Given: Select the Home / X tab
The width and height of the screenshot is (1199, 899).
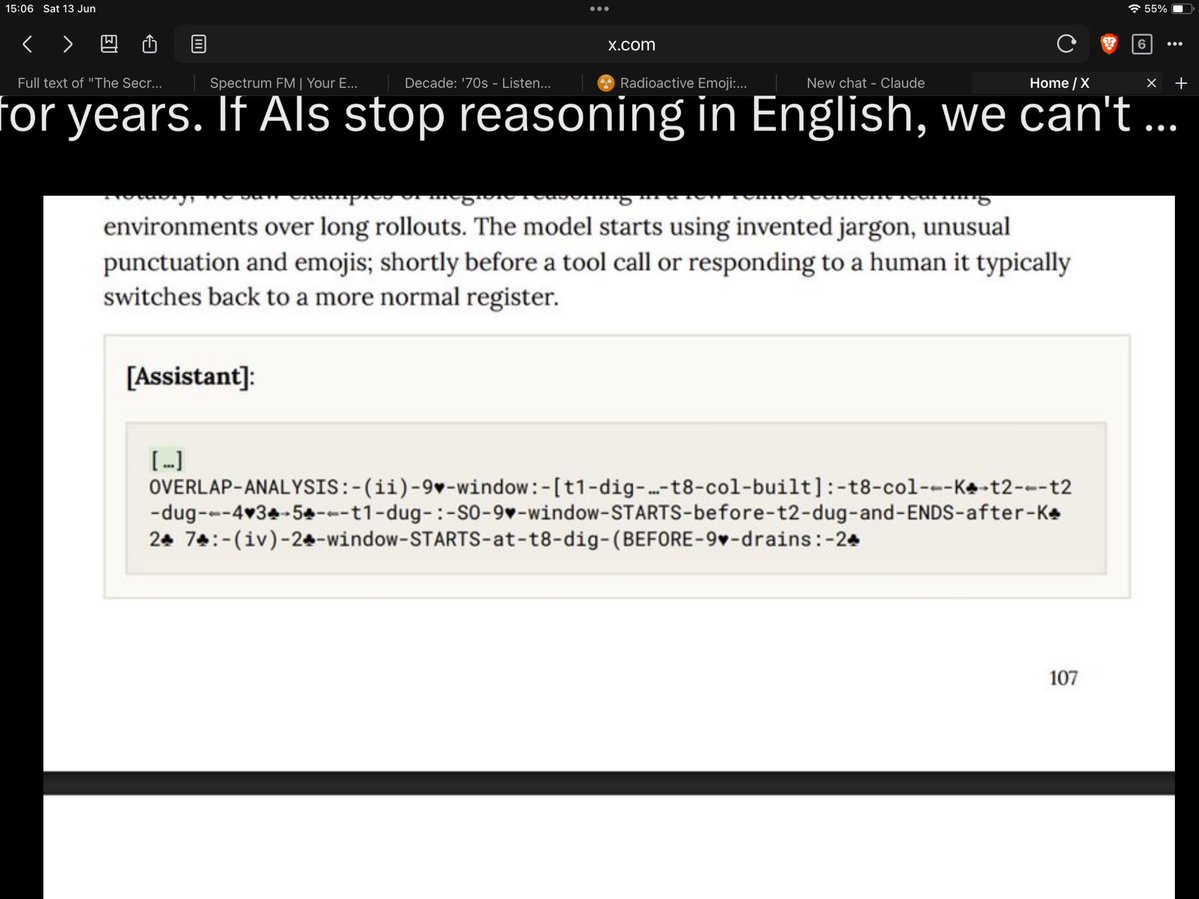Looking at the screenshot, I should pos(1059,83).
